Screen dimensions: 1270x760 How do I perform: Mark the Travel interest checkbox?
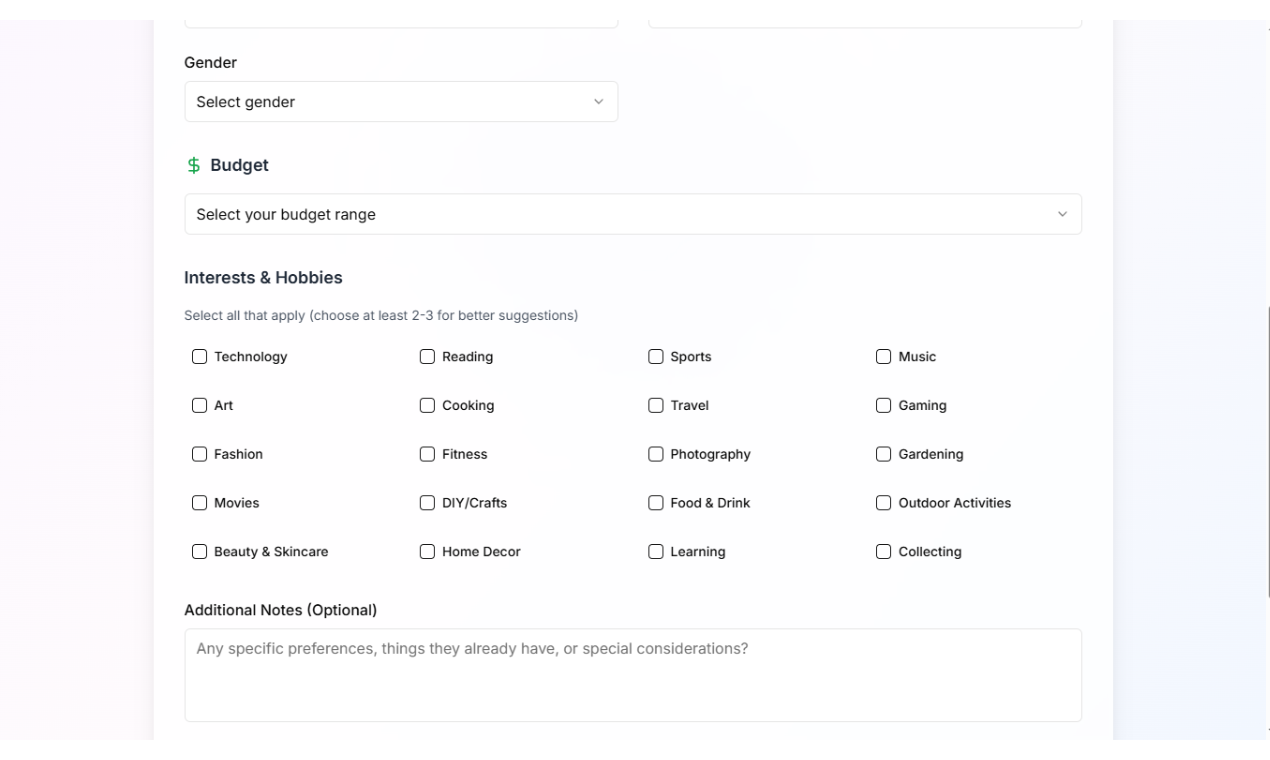[656, 406]
